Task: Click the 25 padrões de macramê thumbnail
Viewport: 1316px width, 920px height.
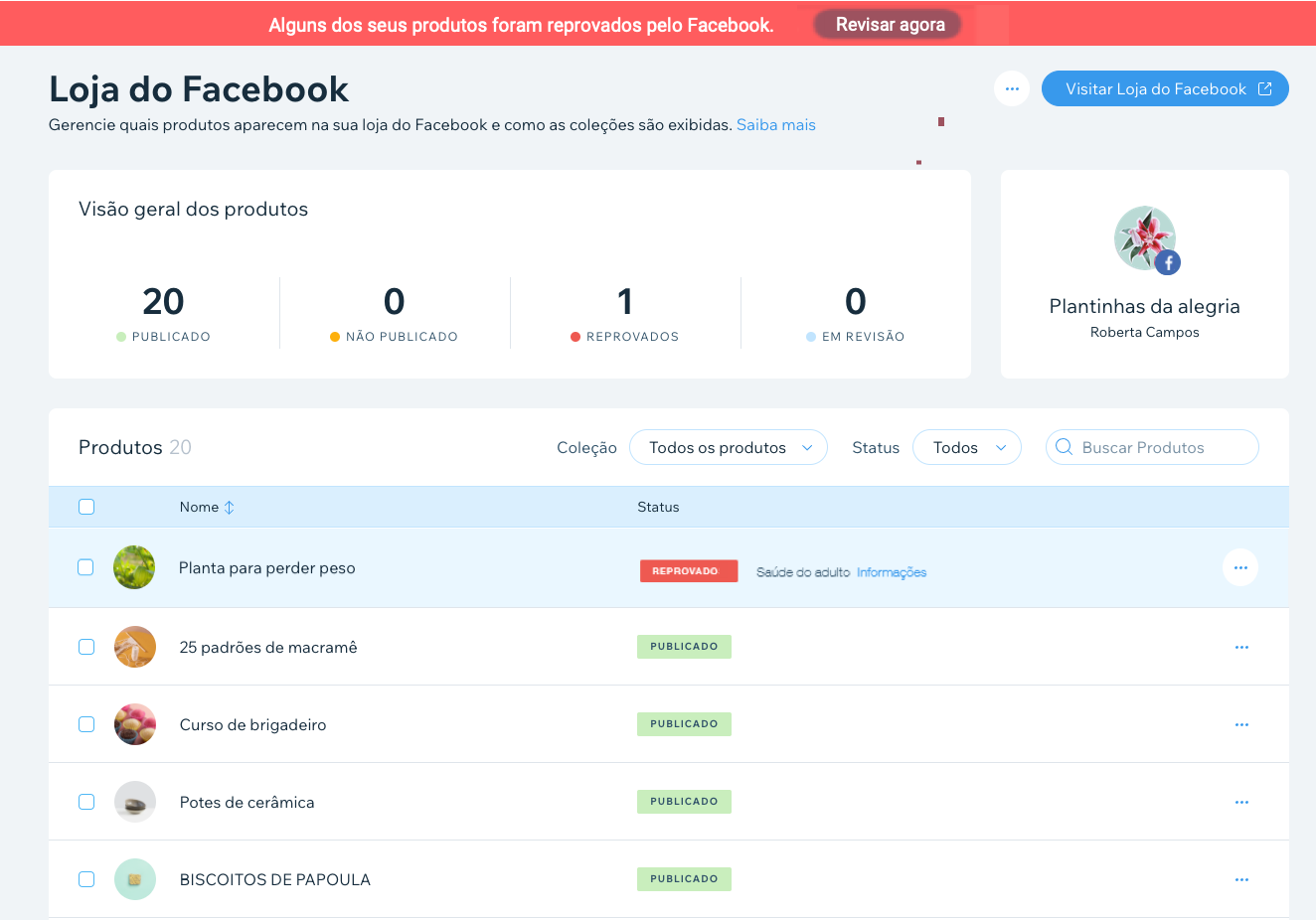Action: point(135,647)
